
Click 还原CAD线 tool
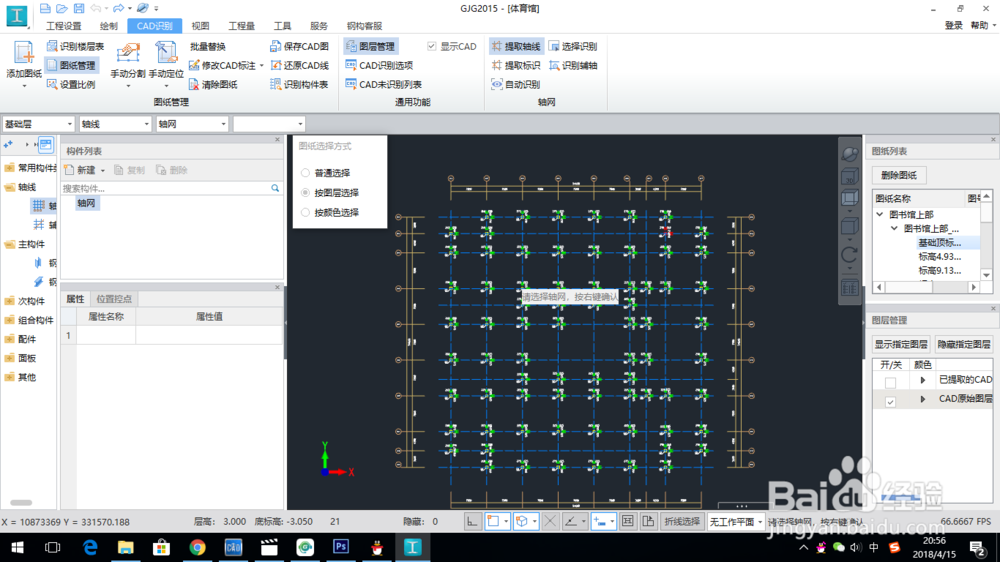click(x=299, y=65)
